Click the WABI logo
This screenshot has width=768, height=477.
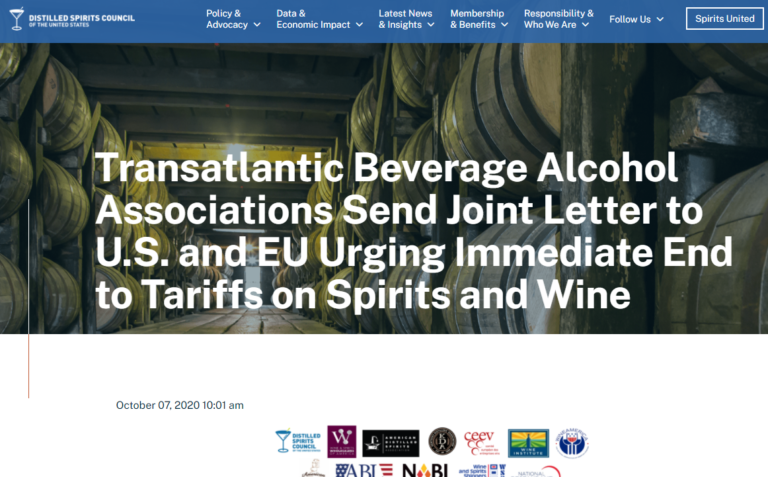(364, 471)
